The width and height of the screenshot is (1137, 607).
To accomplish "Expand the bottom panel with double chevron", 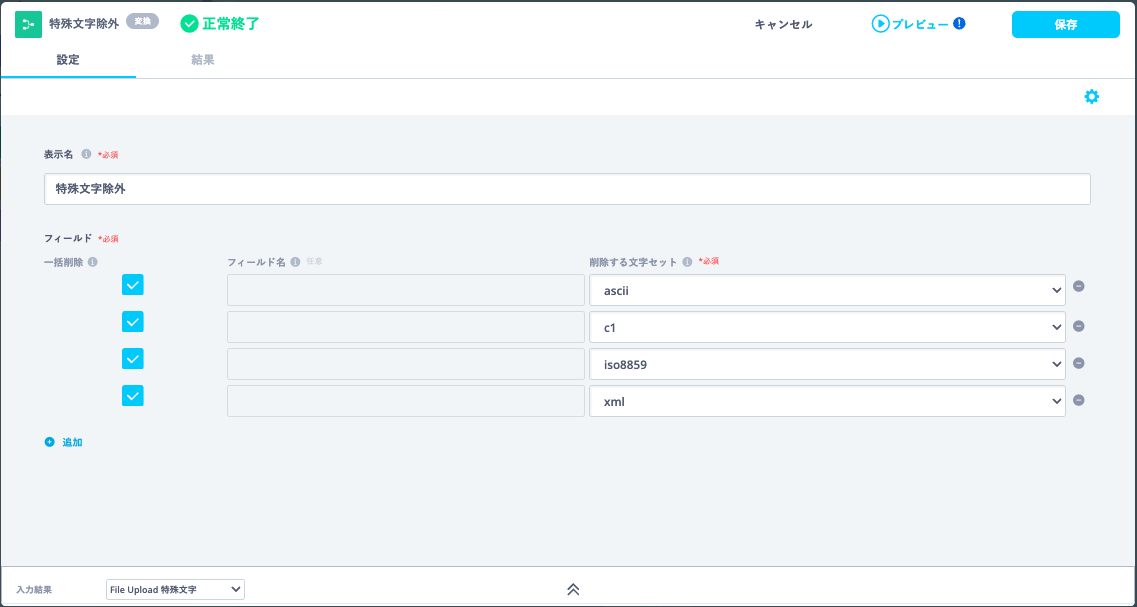I will click(x=573, y=590).
